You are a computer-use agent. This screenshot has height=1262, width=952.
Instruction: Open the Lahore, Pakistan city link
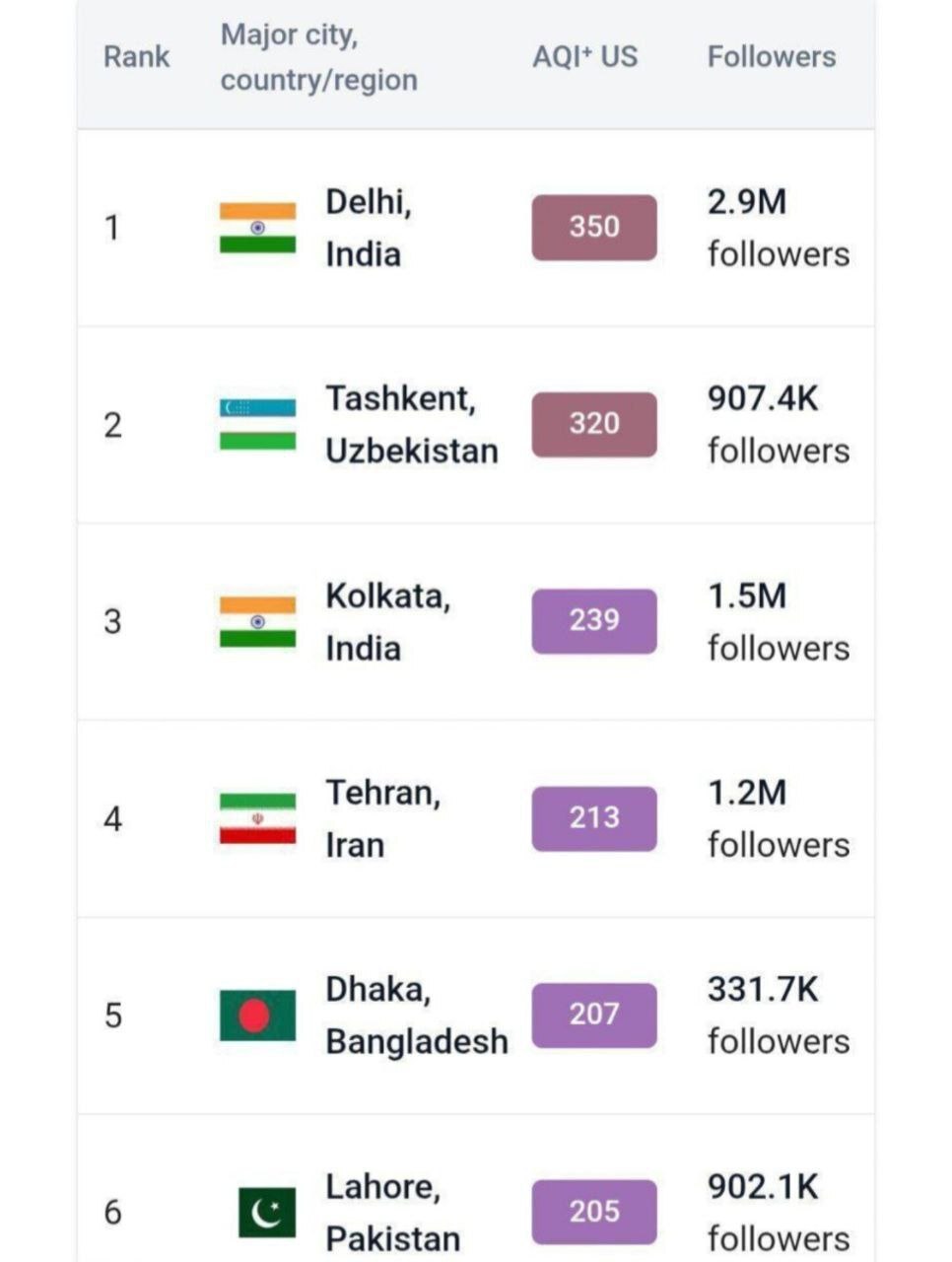tap(392, 1212)
